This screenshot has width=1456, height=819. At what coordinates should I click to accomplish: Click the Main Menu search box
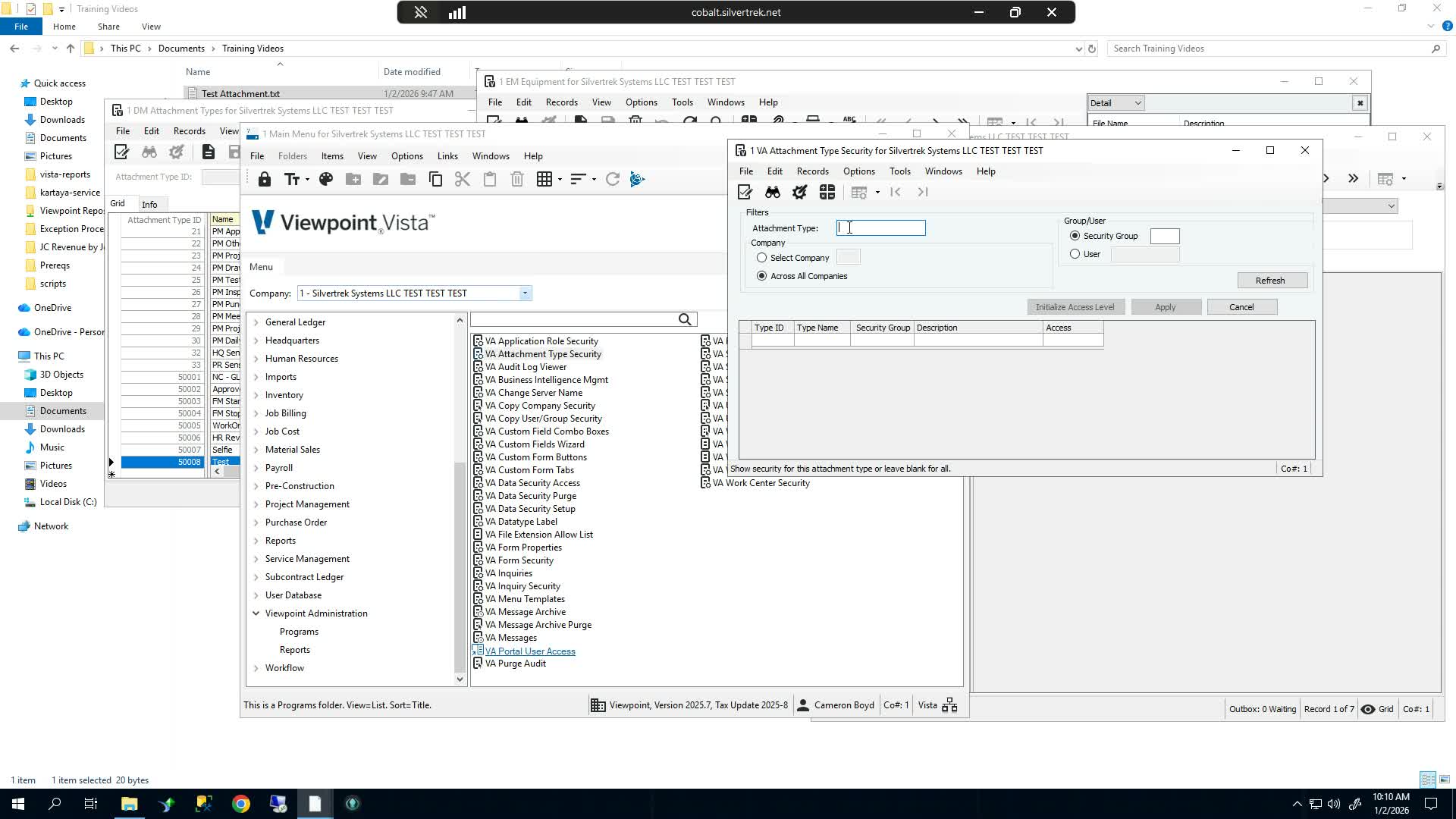point(574,320)
